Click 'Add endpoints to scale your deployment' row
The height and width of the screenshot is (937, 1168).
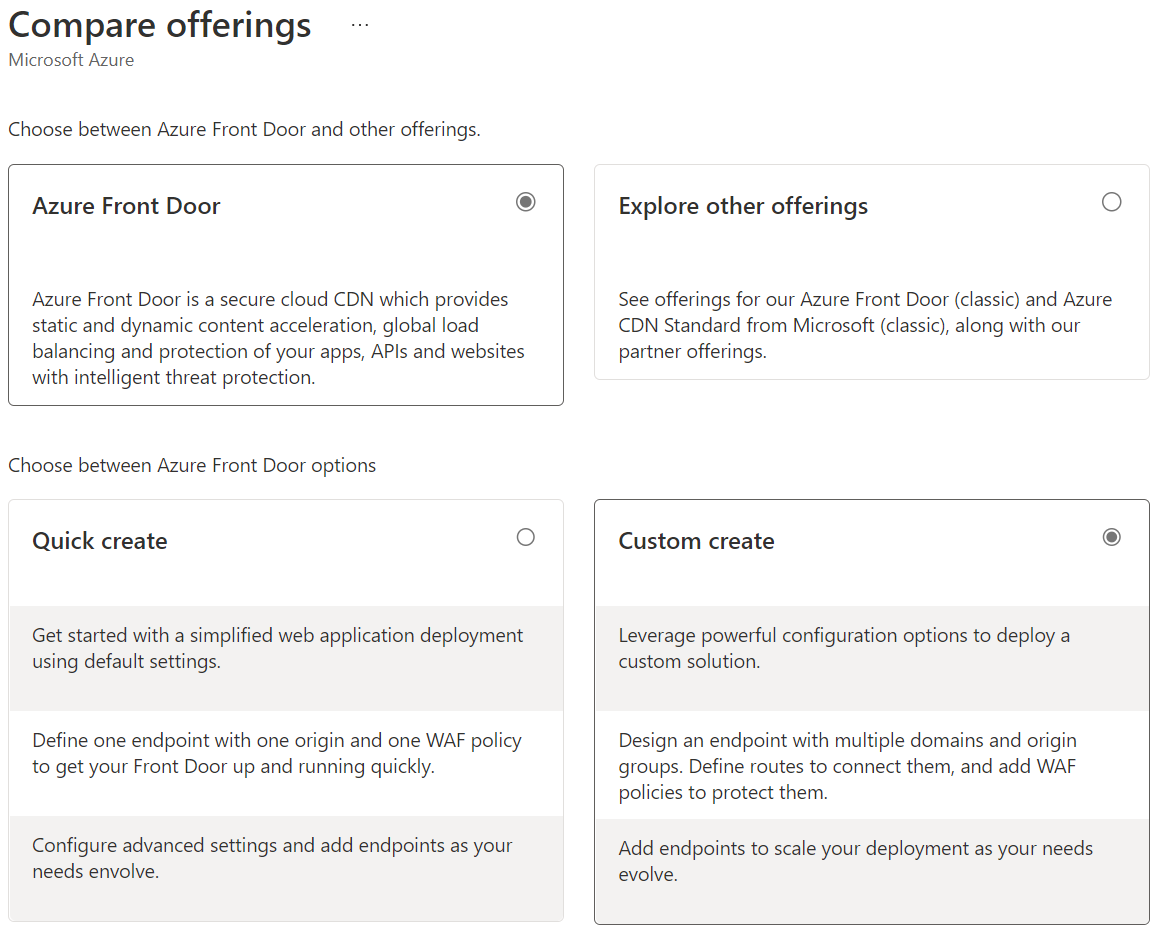(855, 861)
